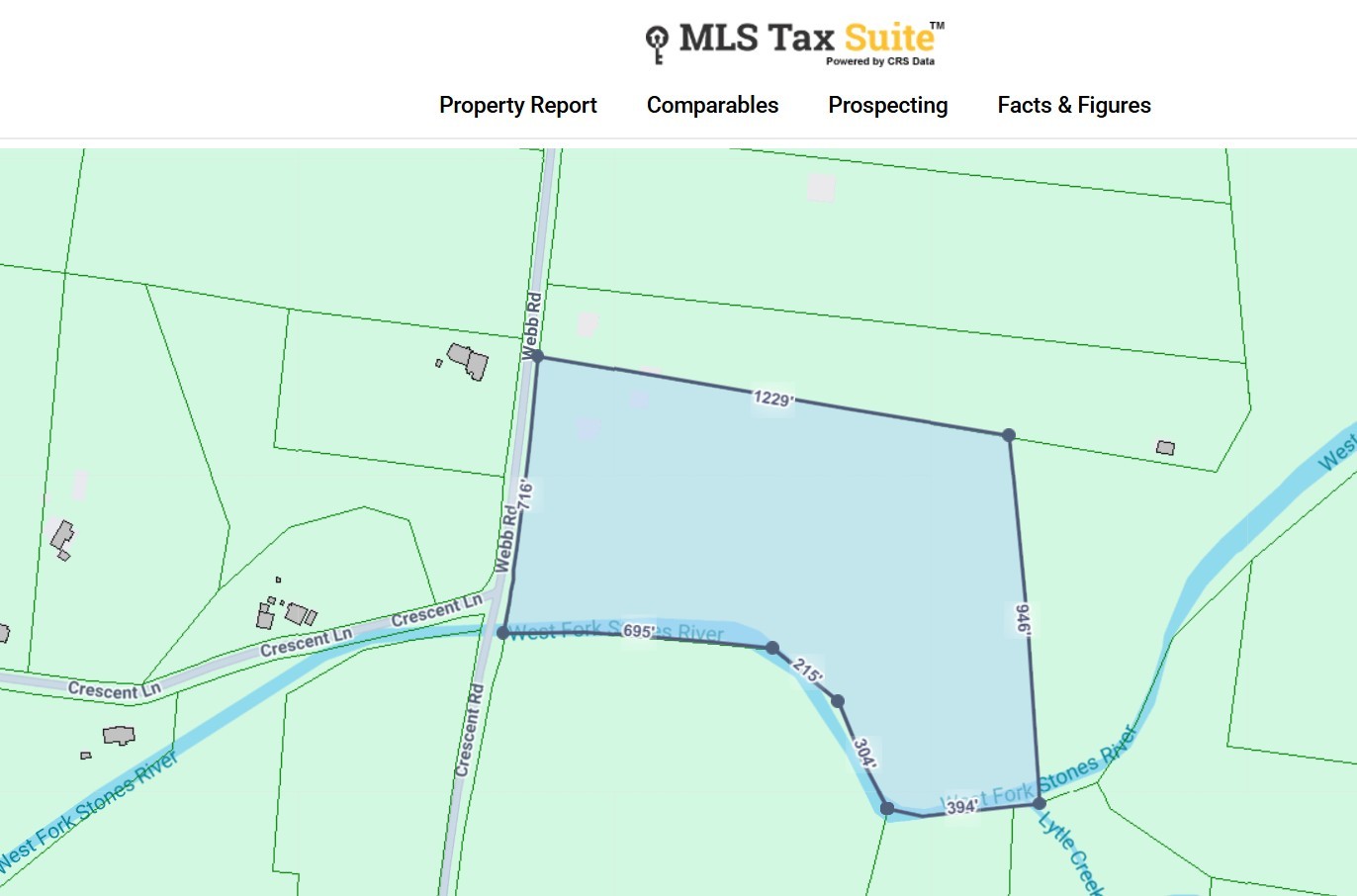The image size is (1357, 896).
Task: Open the Property Report tab
Action: 518,105
